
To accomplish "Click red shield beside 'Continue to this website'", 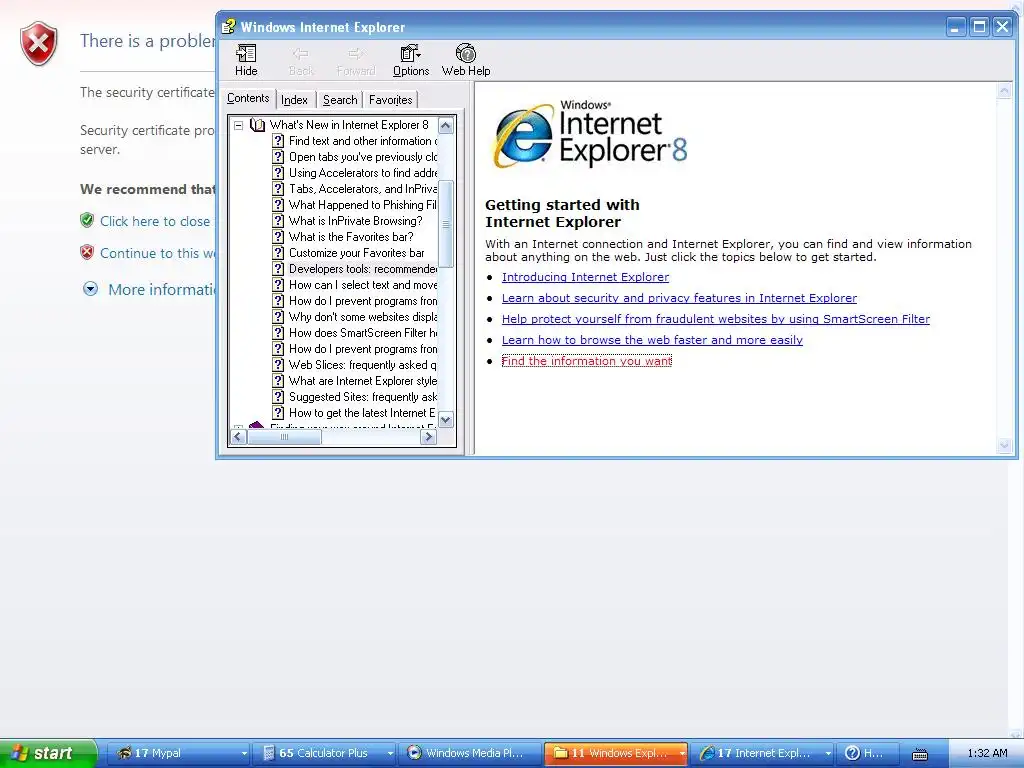I will (87, 252).
